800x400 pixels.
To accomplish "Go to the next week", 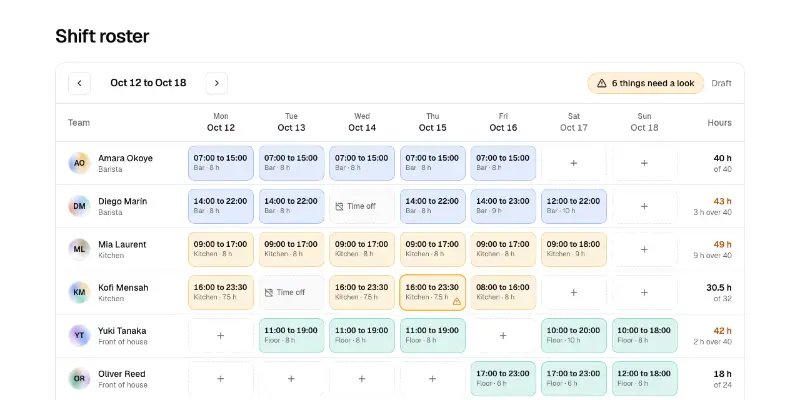I will (216, 83).
